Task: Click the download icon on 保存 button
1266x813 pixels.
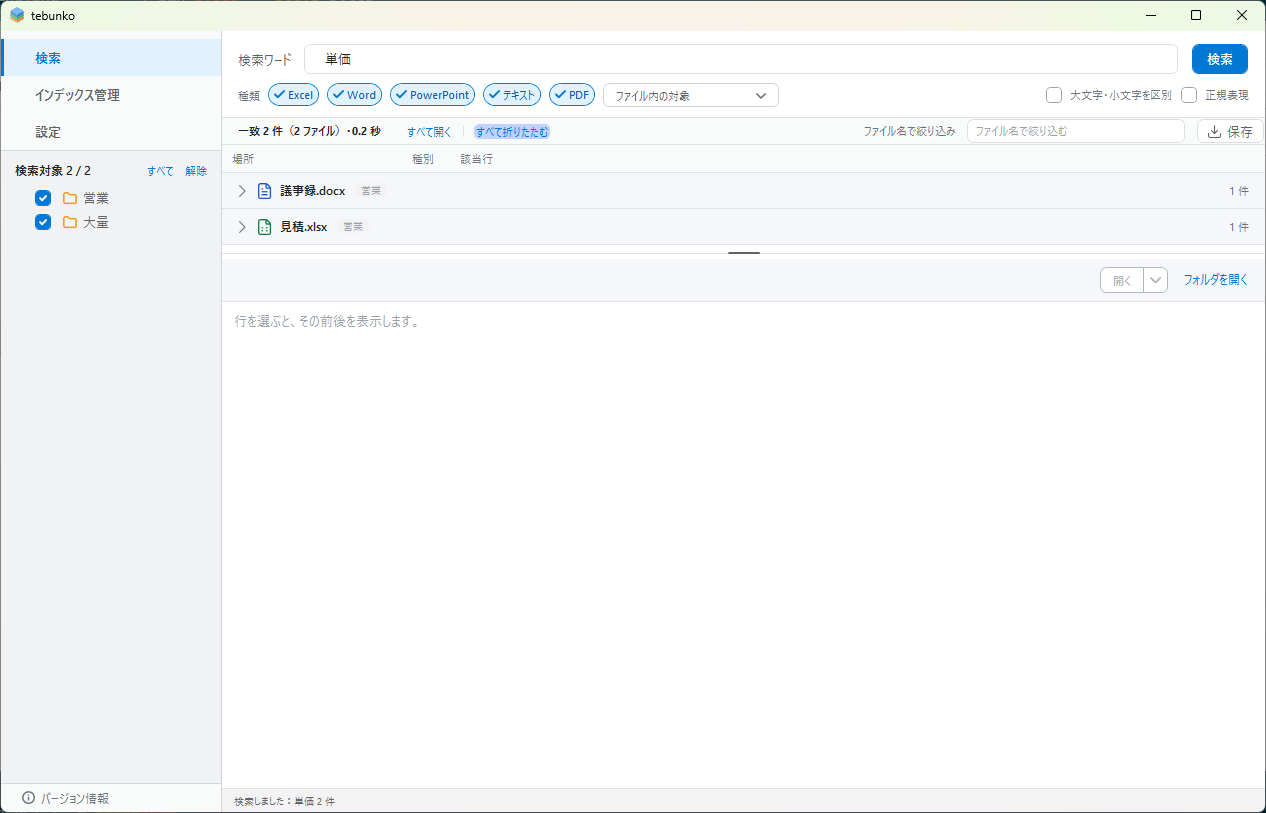Action: [x=1215, y=131]
